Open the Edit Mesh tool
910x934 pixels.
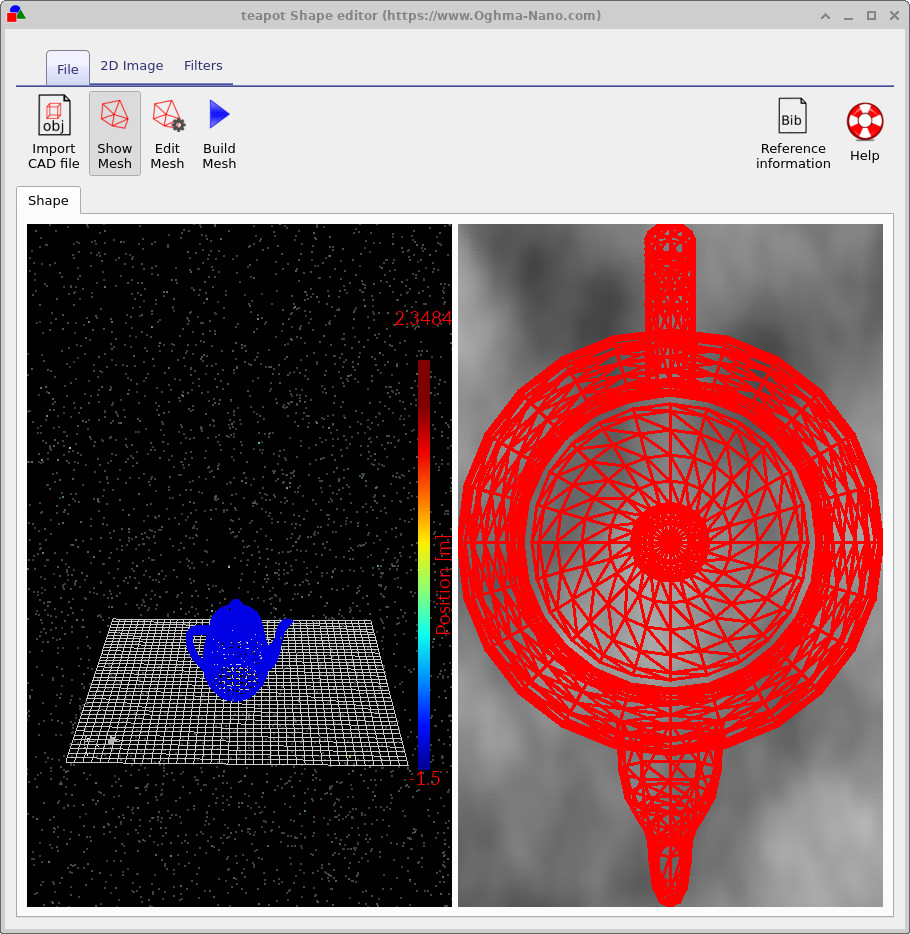coord(167,116)
